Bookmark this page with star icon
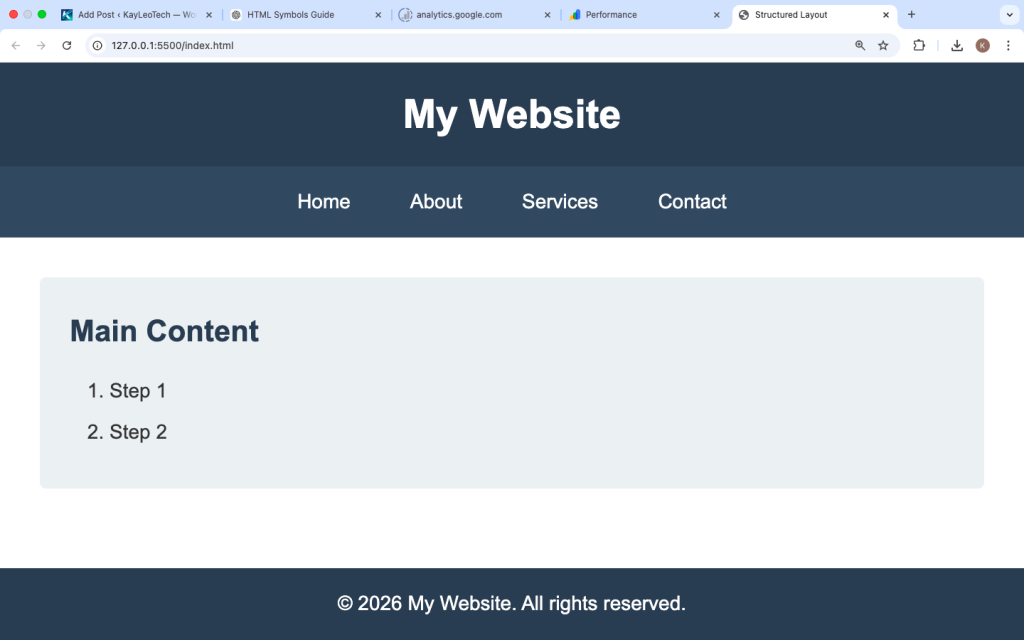The width and height of the screenshot is (1024, 640). coord(883,46)
